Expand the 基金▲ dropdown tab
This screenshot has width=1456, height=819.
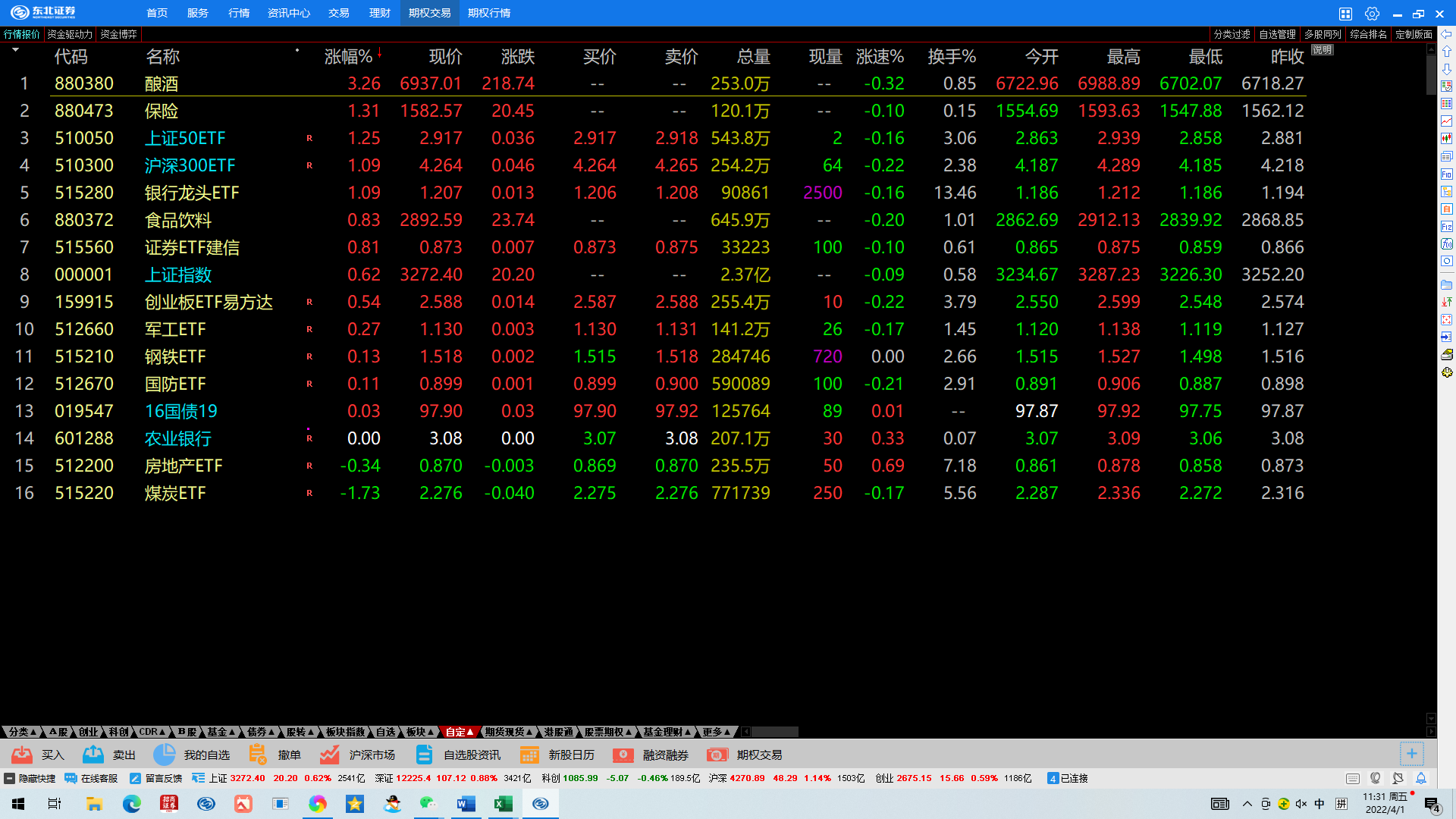[x=221, y=732]
